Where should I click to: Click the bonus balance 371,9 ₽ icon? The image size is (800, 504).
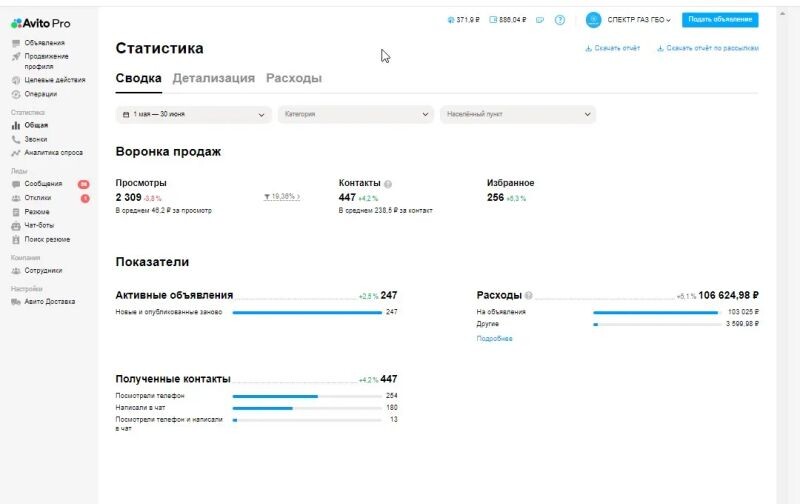pos(452,20)
